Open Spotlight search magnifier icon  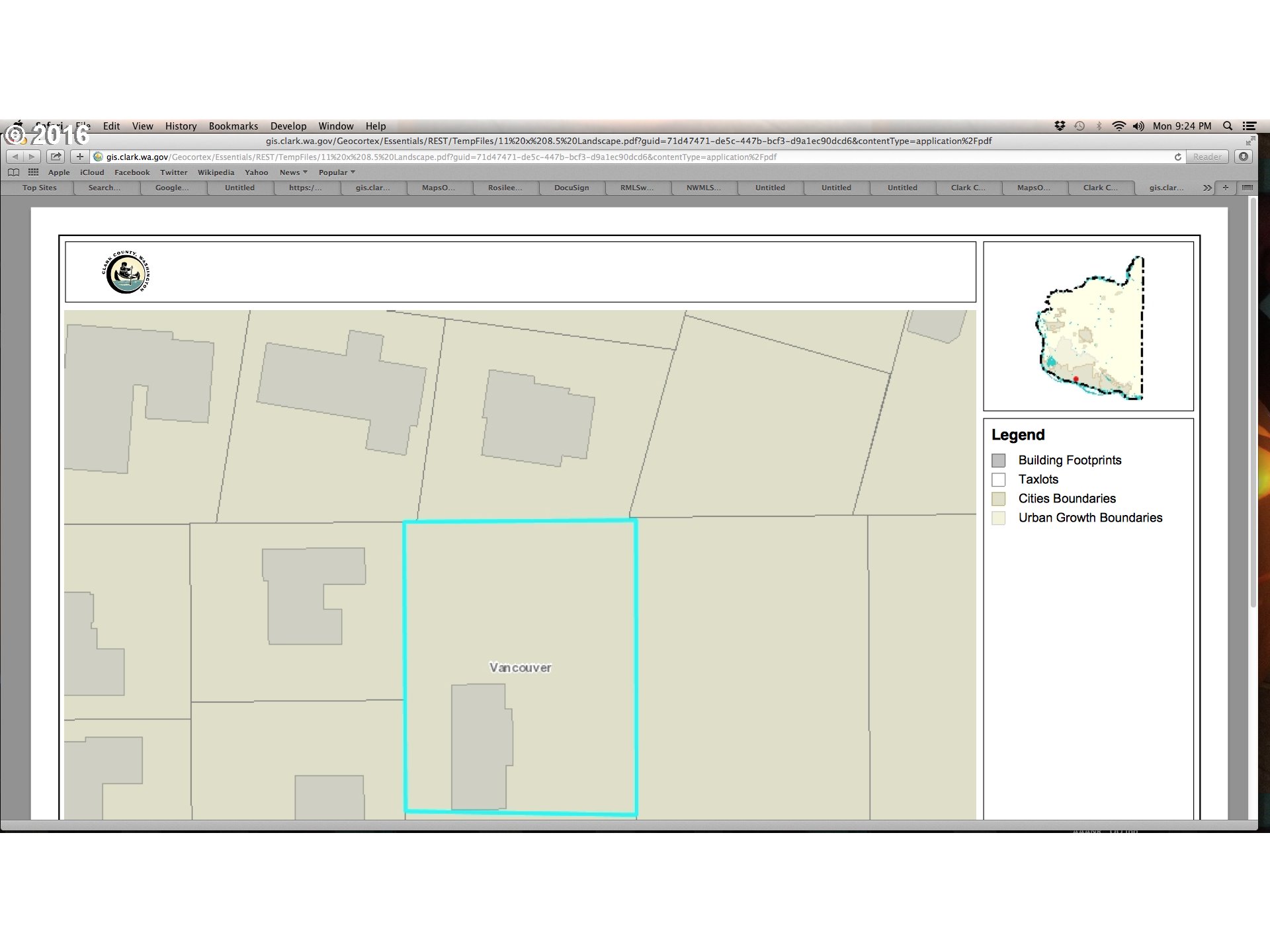(x=1228, y=126)
